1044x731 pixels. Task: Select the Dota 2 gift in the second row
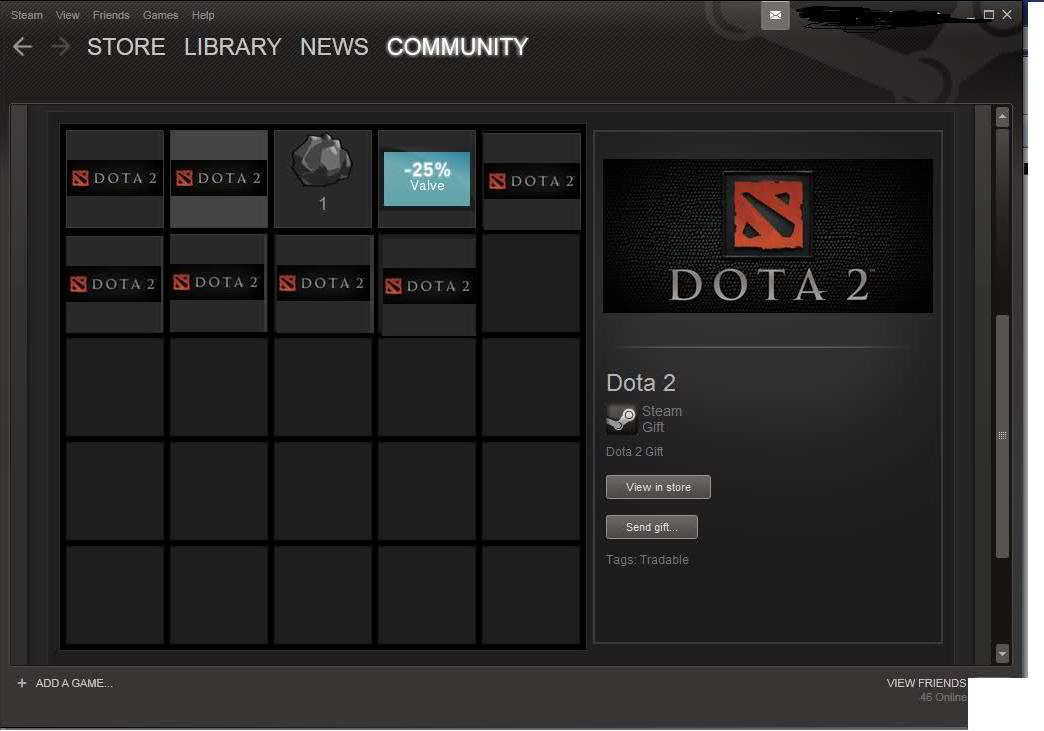(x=114, y=282)
